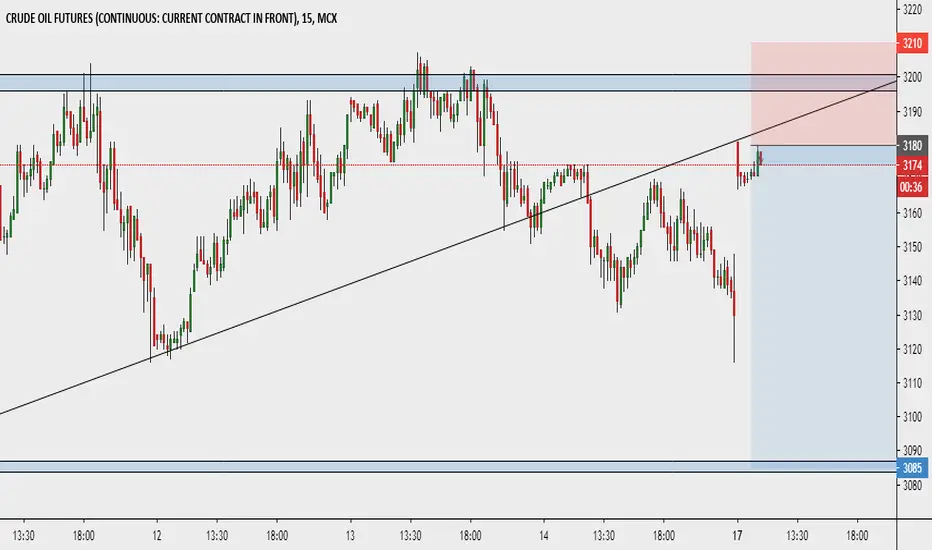Click the red dotted current price line

tap(448, 165)
